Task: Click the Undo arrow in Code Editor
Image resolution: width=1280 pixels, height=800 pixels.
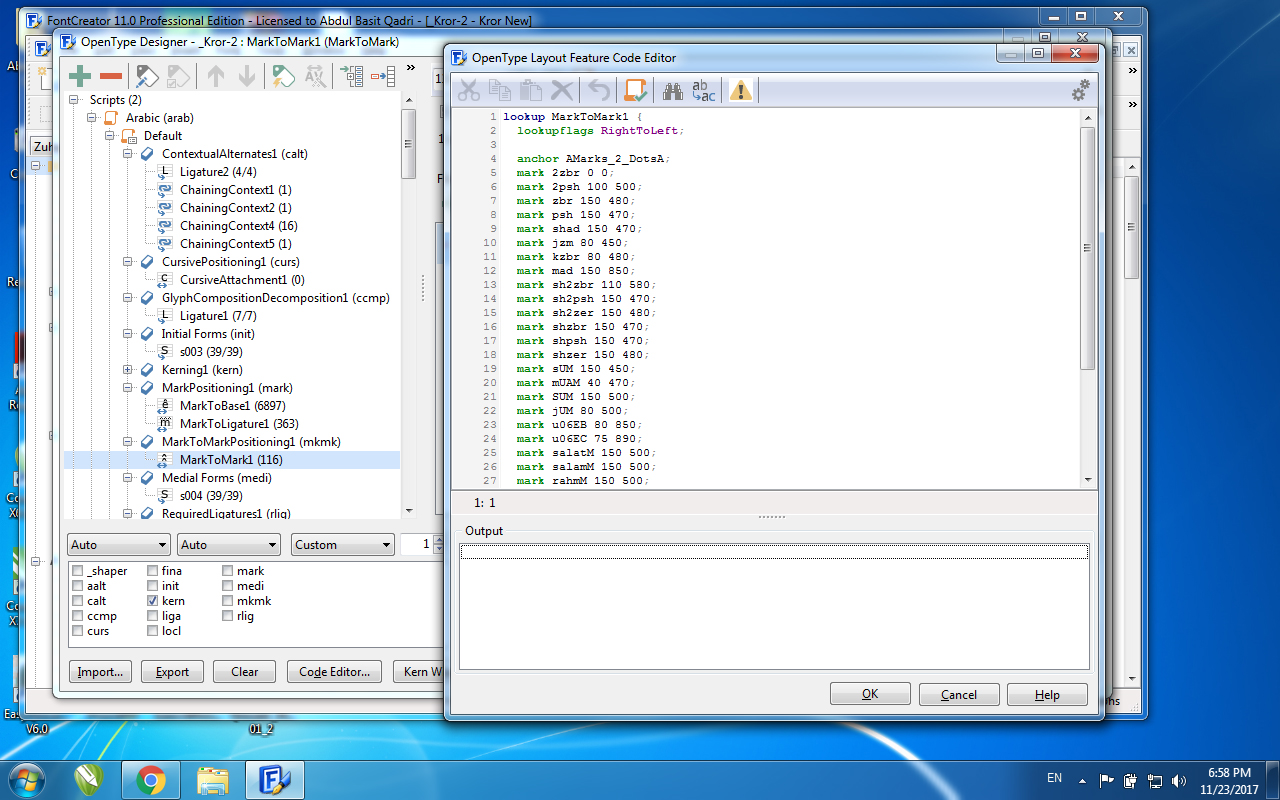Action: pos(599,91)
